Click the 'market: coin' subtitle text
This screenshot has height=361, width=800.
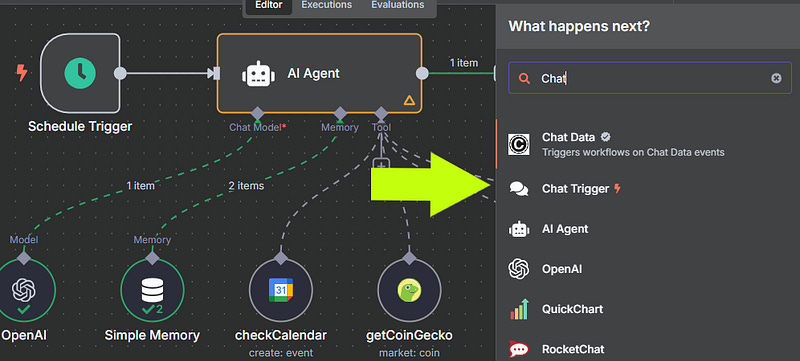[x=409, y=353]
